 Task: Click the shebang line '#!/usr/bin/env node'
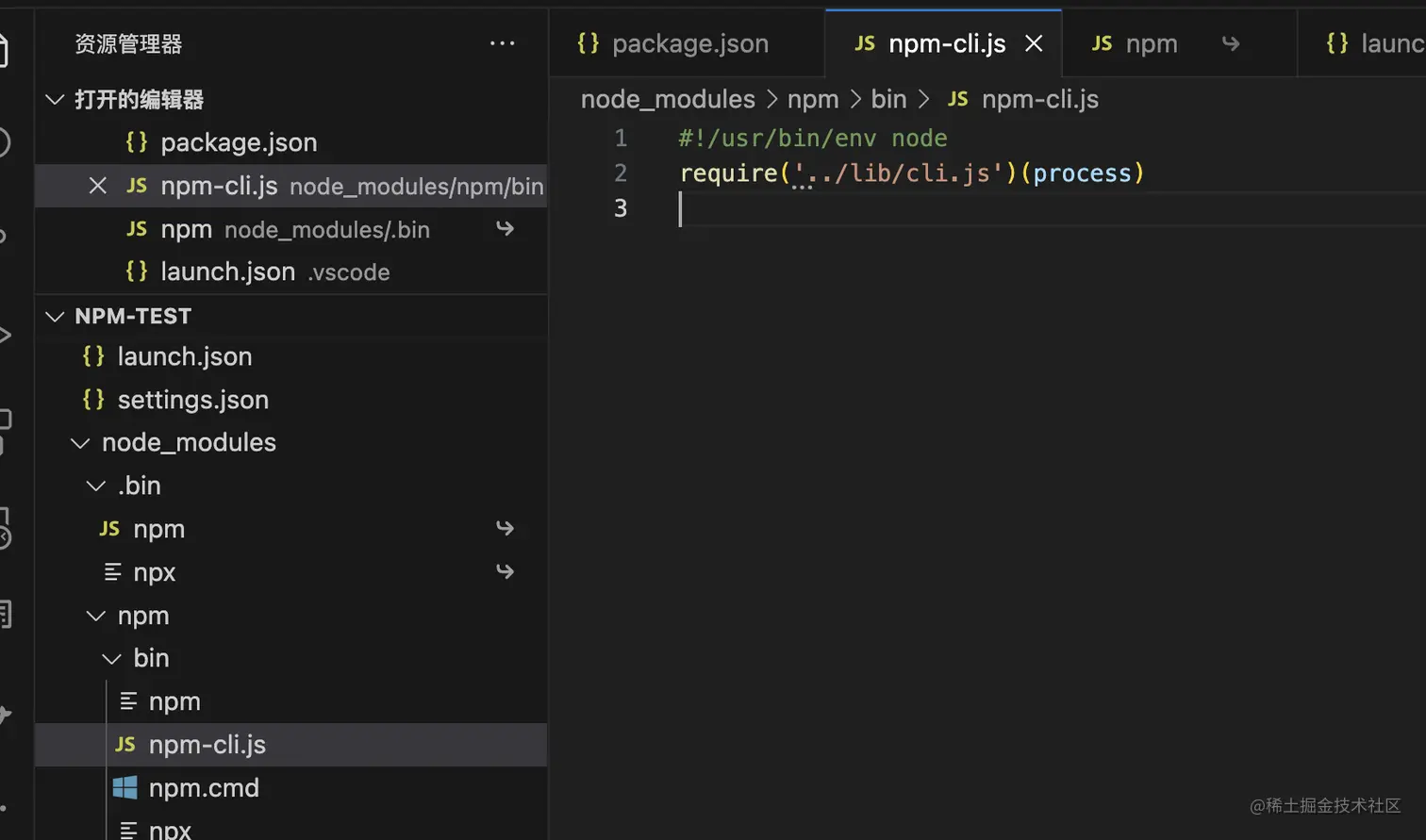(812, 138)
